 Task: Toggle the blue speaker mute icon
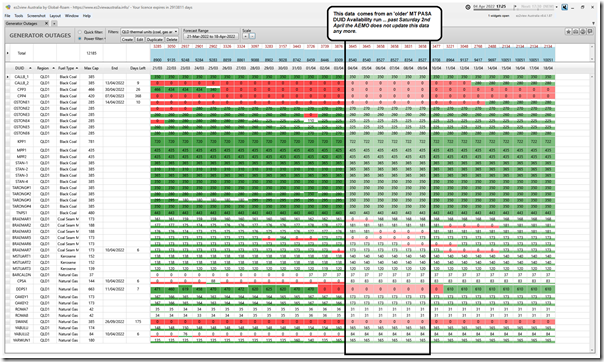point(564,7)
